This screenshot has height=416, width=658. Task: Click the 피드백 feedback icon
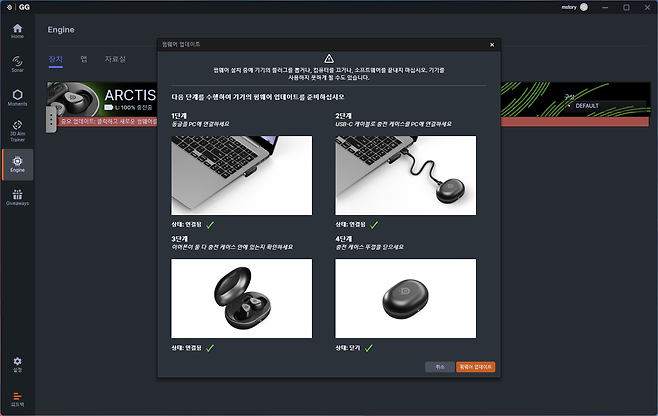tap(17, 397)
